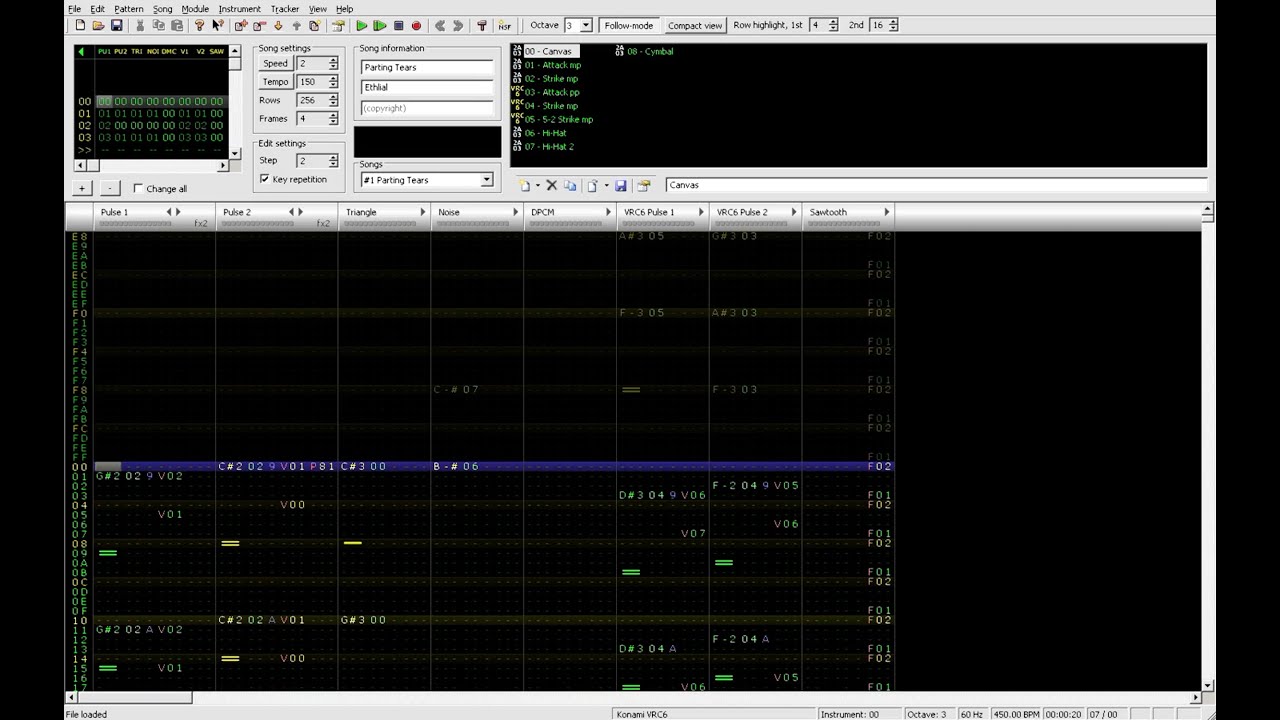1280x720 pixels.
Task: Toggle the Follow-mode button
Action: click(x=629, y=25)
